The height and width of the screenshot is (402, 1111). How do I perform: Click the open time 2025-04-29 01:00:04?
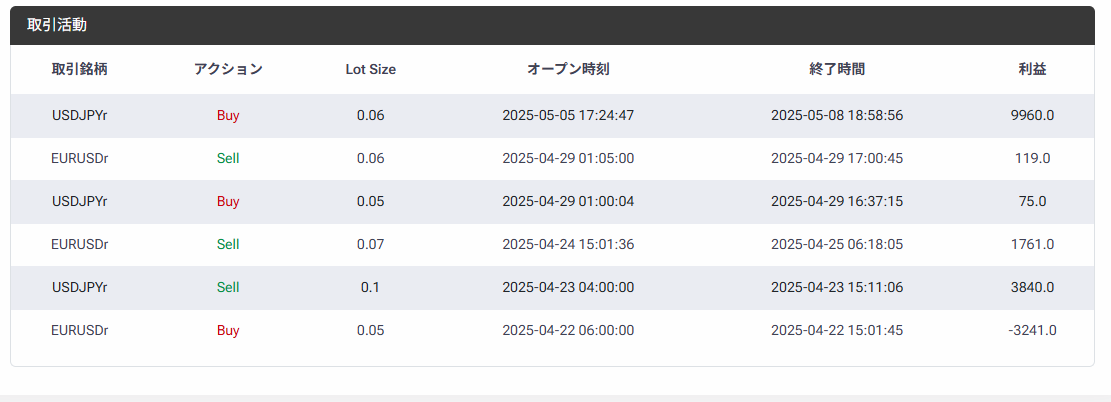coord(568,201)
